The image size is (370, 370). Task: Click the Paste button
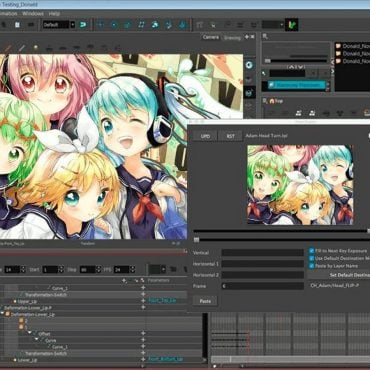205,301
